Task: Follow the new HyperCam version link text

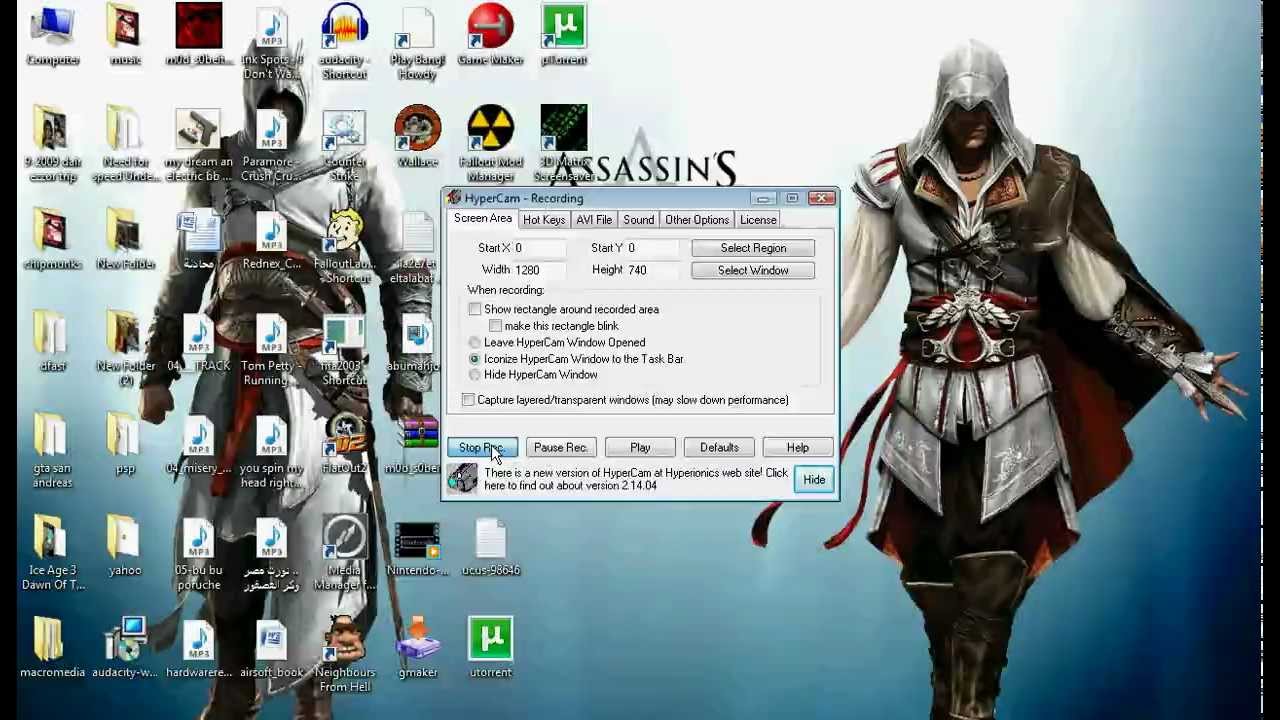Action: tap(636, 479)
